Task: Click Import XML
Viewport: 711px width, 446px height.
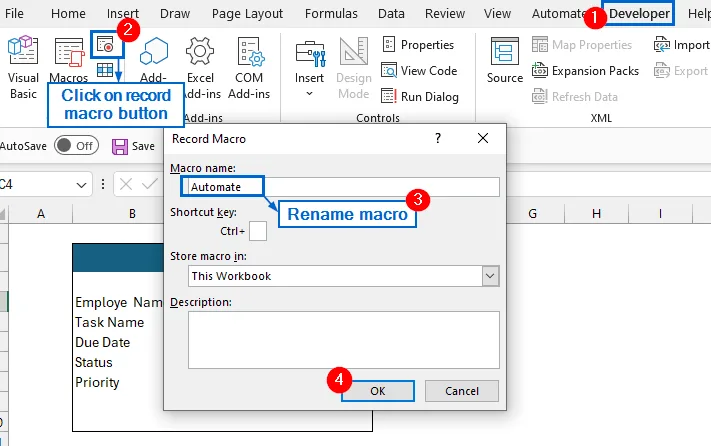Action: 682,45
